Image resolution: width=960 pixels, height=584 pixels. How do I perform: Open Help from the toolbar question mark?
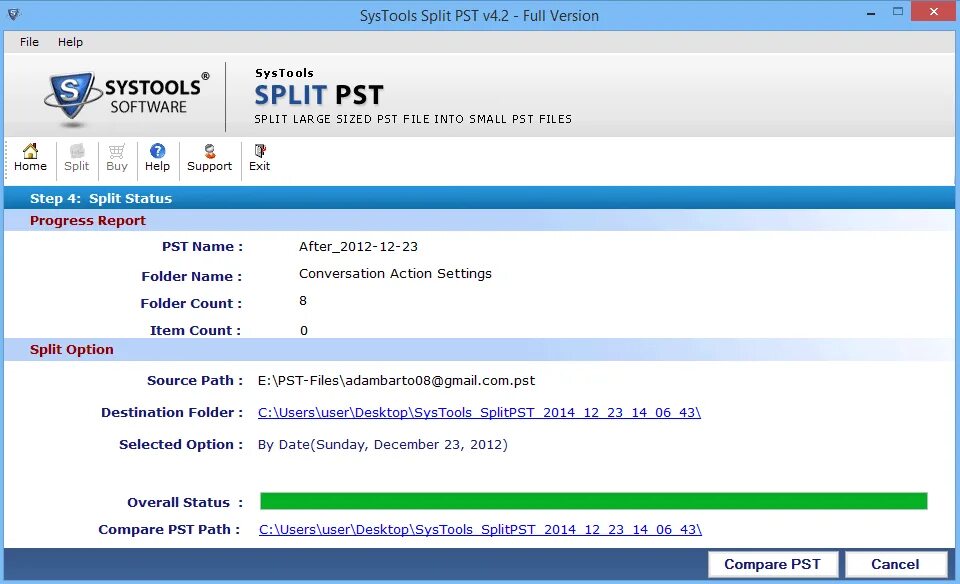157,158
